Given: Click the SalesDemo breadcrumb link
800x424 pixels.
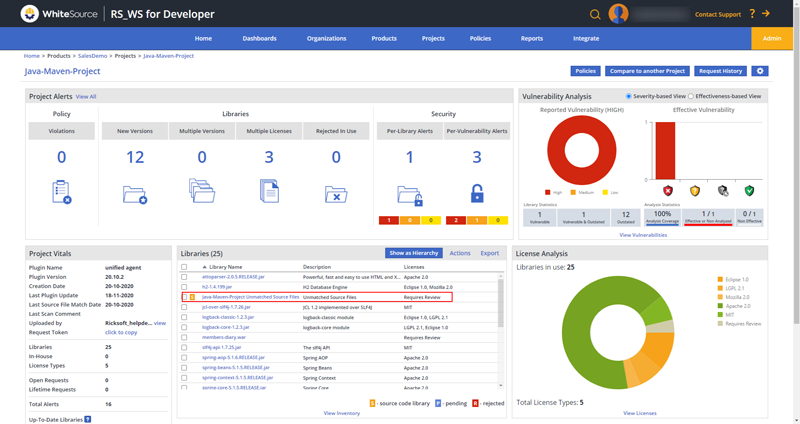Looking at the screenshot, I should (x=92, y=56).
